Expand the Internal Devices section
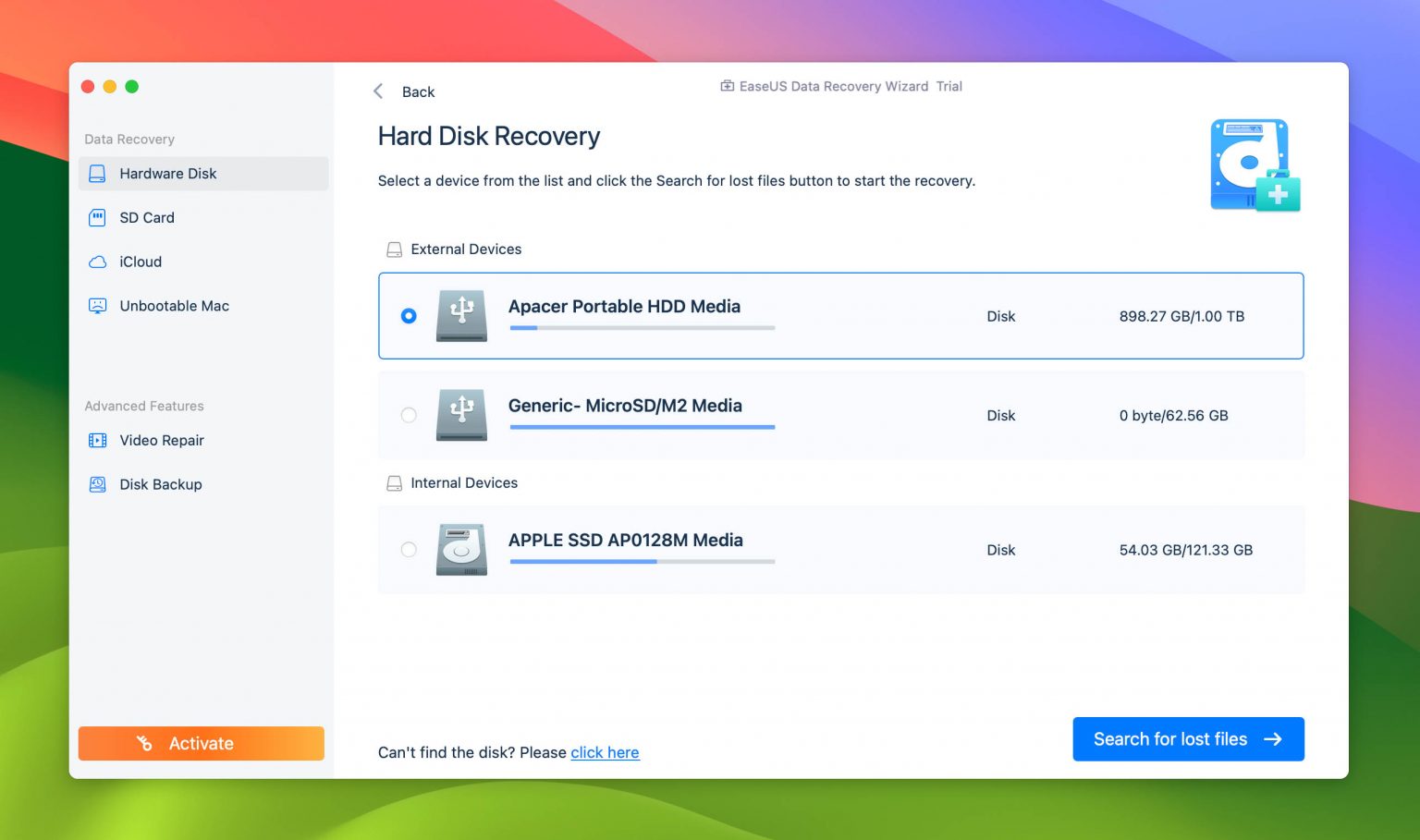The width and height of the screenshot is (1420, 840). click(x=463, y=482)
